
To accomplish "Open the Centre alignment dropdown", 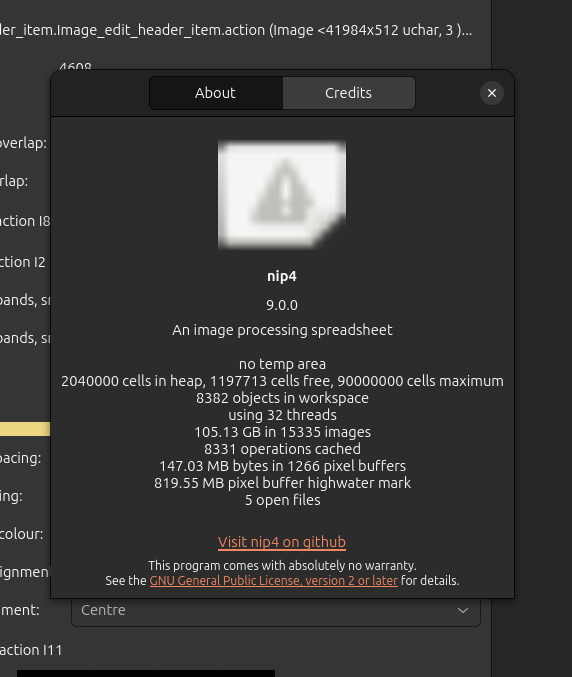I will pos(276,610).
